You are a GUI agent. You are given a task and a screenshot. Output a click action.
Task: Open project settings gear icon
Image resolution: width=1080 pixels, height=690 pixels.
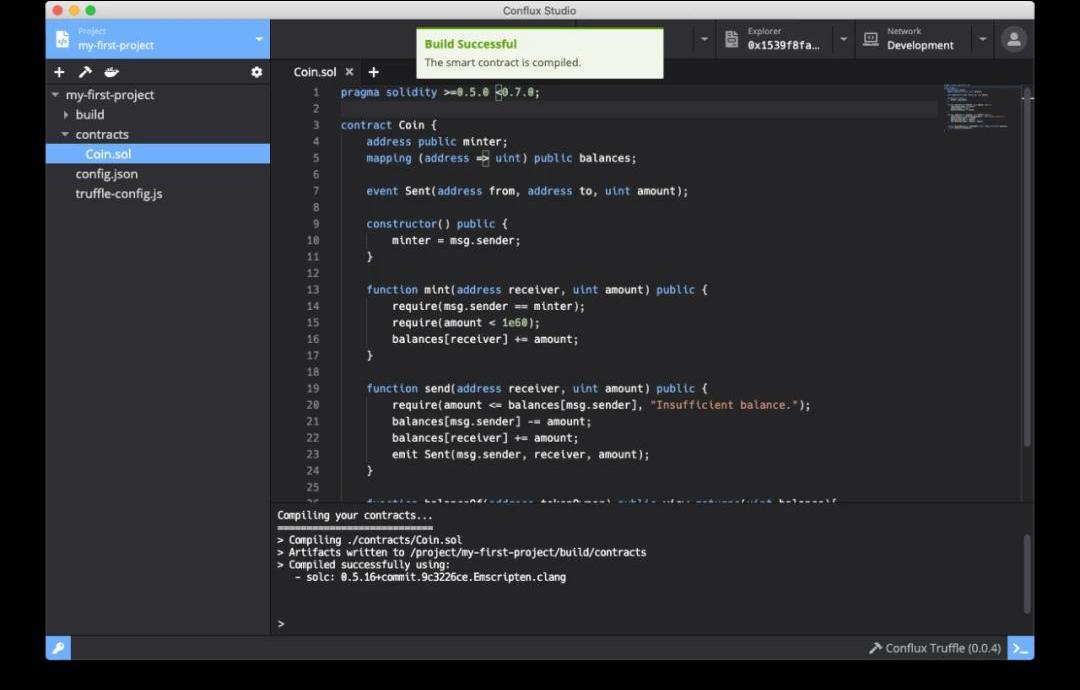click(256, 72)
